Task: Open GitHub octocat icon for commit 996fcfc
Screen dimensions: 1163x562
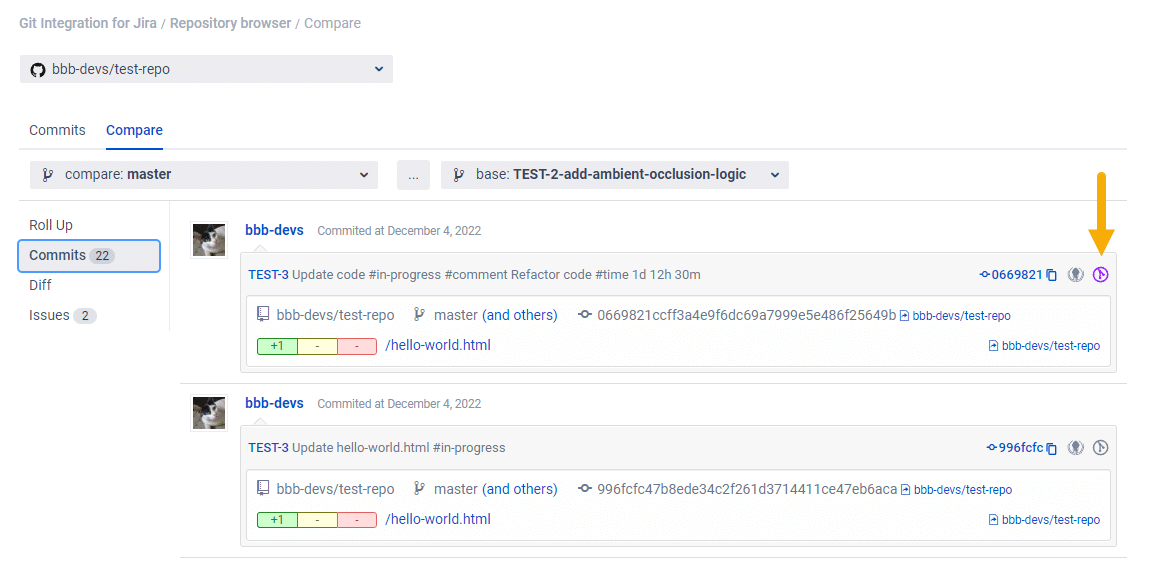Action: pyautogui.click(x=1075, y=448)
